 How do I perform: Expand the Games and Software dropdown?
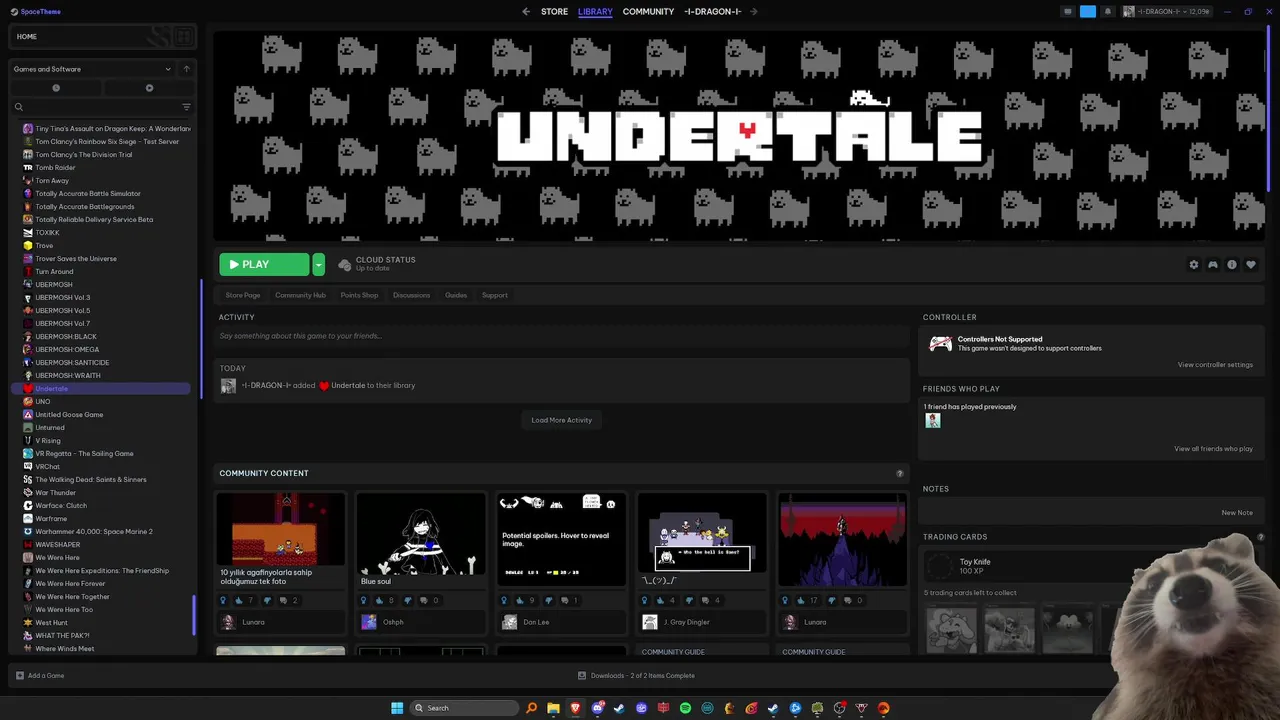coord(93,69)
